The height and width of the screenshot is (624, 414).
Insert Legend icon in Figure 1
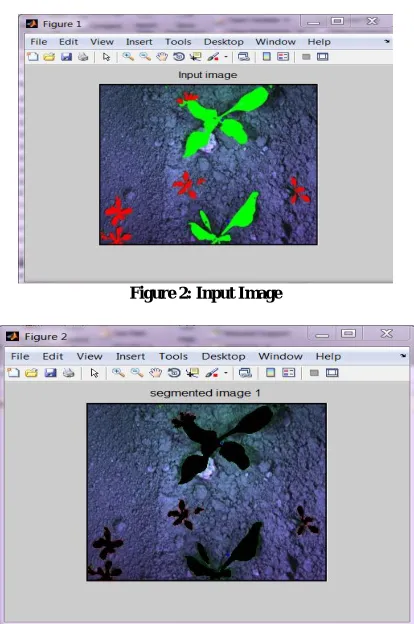[283, 57]
